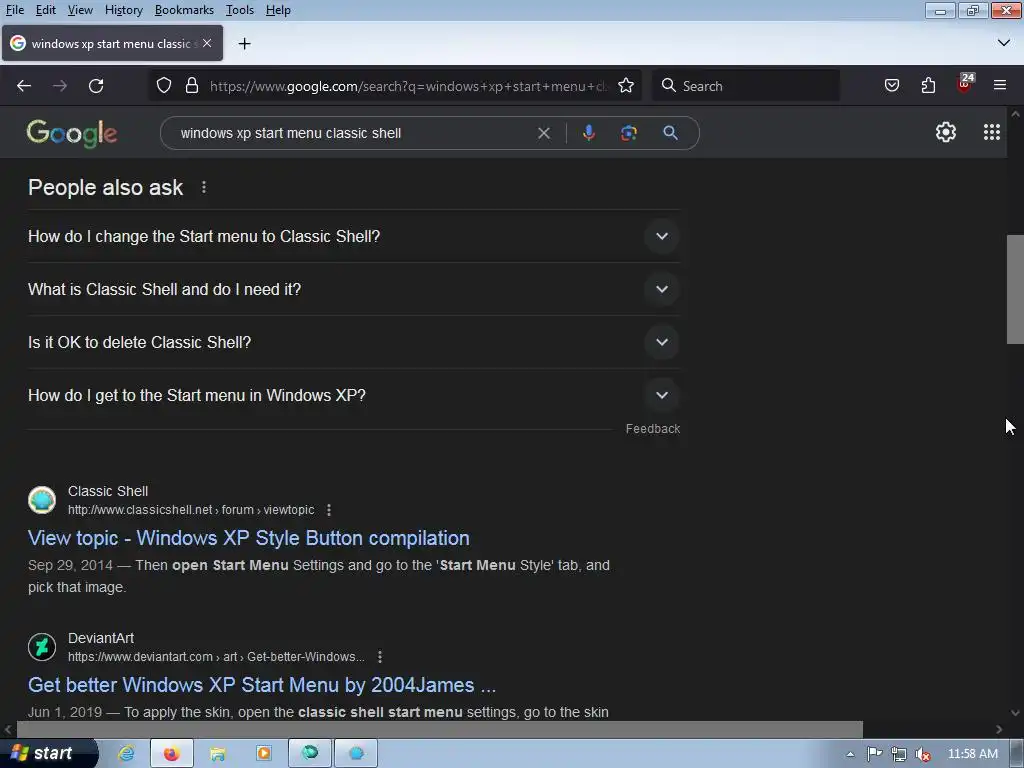Expand "What is Classic Shell" question
Image resolution: width=1024 pixels, height=768 pixels.
(x=353, y=289)
